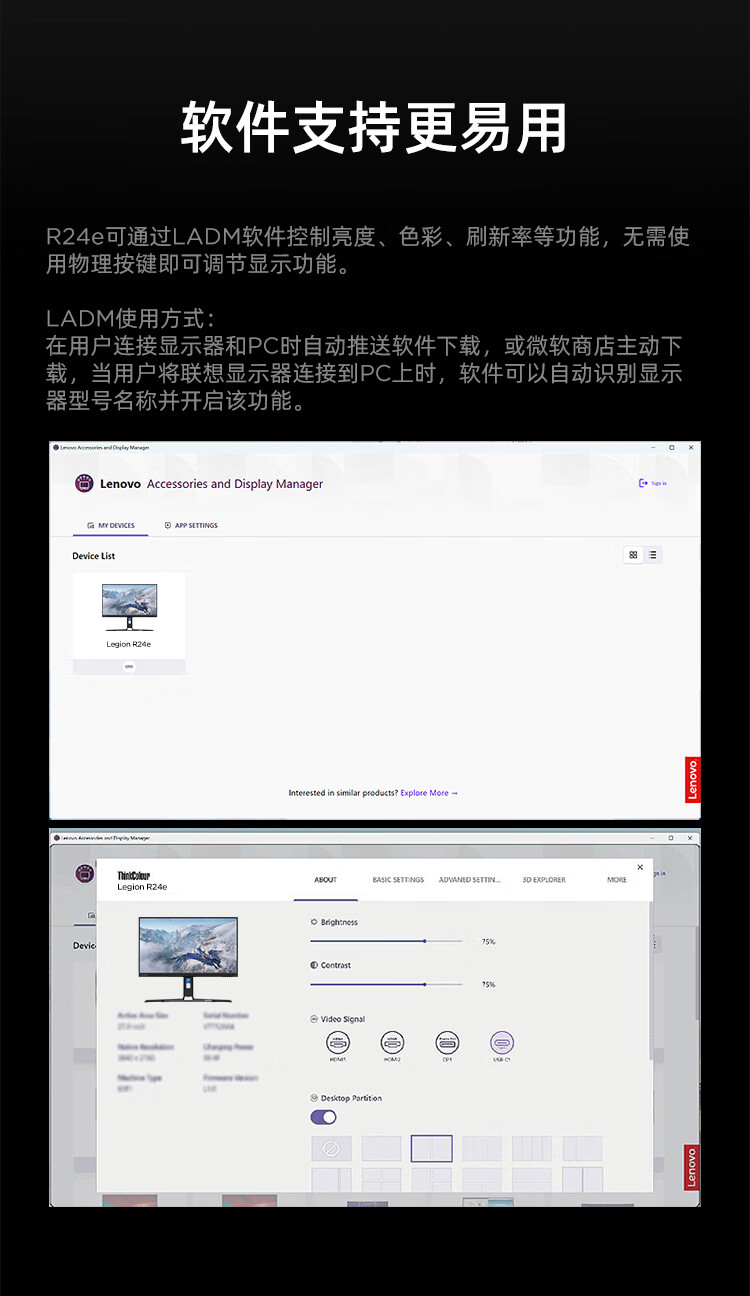Click 'Accessories and Display Manager' title in the upper window
This screenshot has width=750, height=1296.
coord(235,484)
